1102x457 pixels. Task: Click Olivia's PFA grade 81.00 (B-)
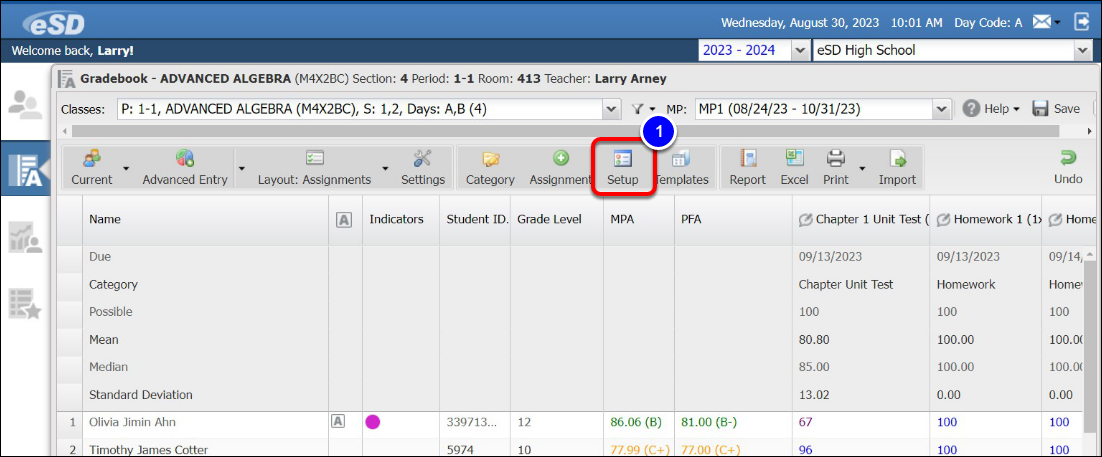point(709,422)
